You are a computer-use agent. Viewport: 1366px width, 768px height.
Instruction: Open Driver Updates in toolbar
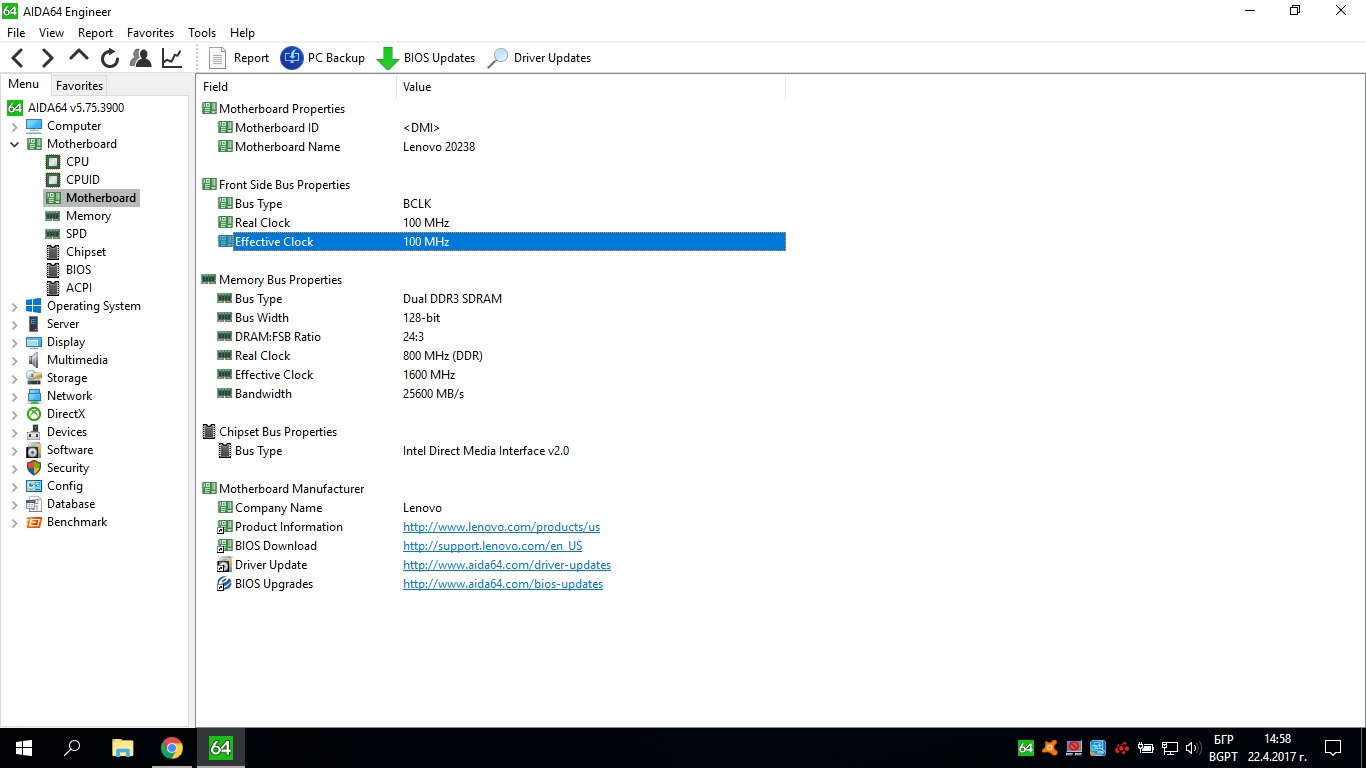[x=539, y=58]
